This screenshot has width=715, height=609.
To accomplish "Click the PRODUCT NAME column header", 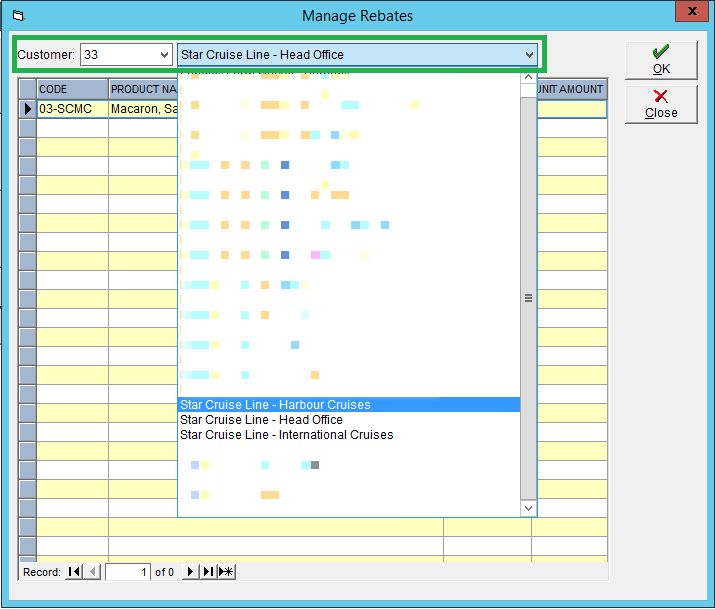I will 143,89.
